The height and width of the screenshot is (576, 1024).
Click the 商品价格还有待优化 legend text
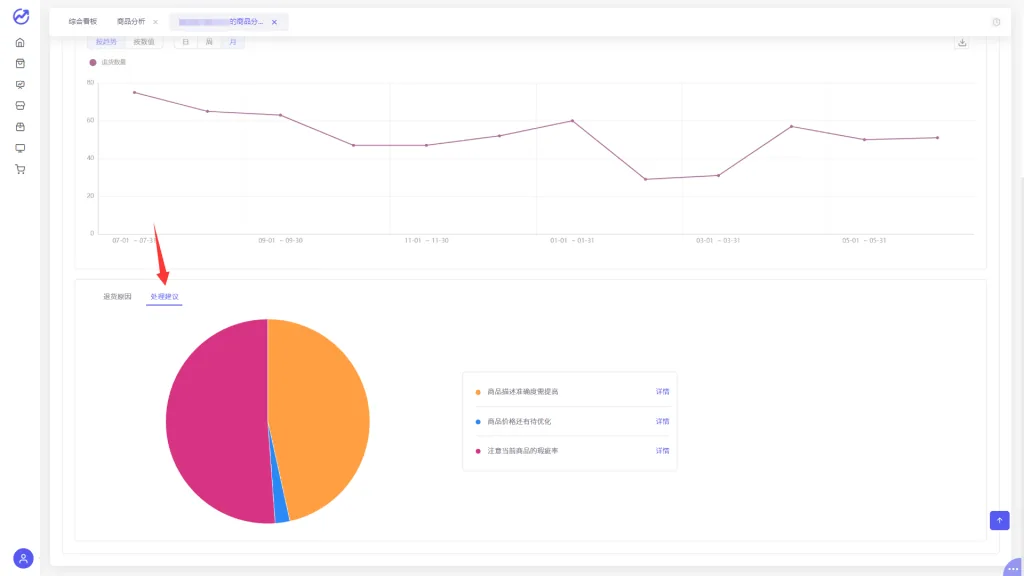[x=519, y=421]
